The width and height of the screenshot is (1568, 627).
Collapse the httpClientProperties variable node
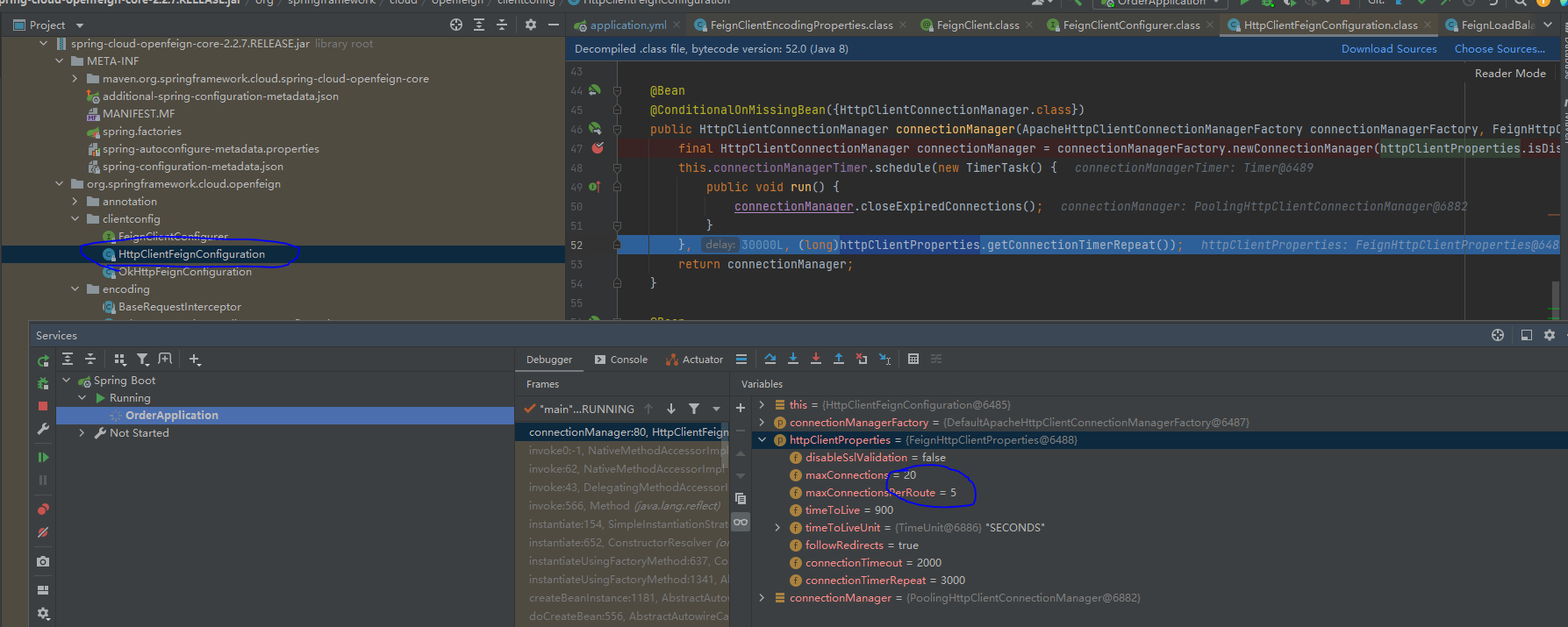762,440
